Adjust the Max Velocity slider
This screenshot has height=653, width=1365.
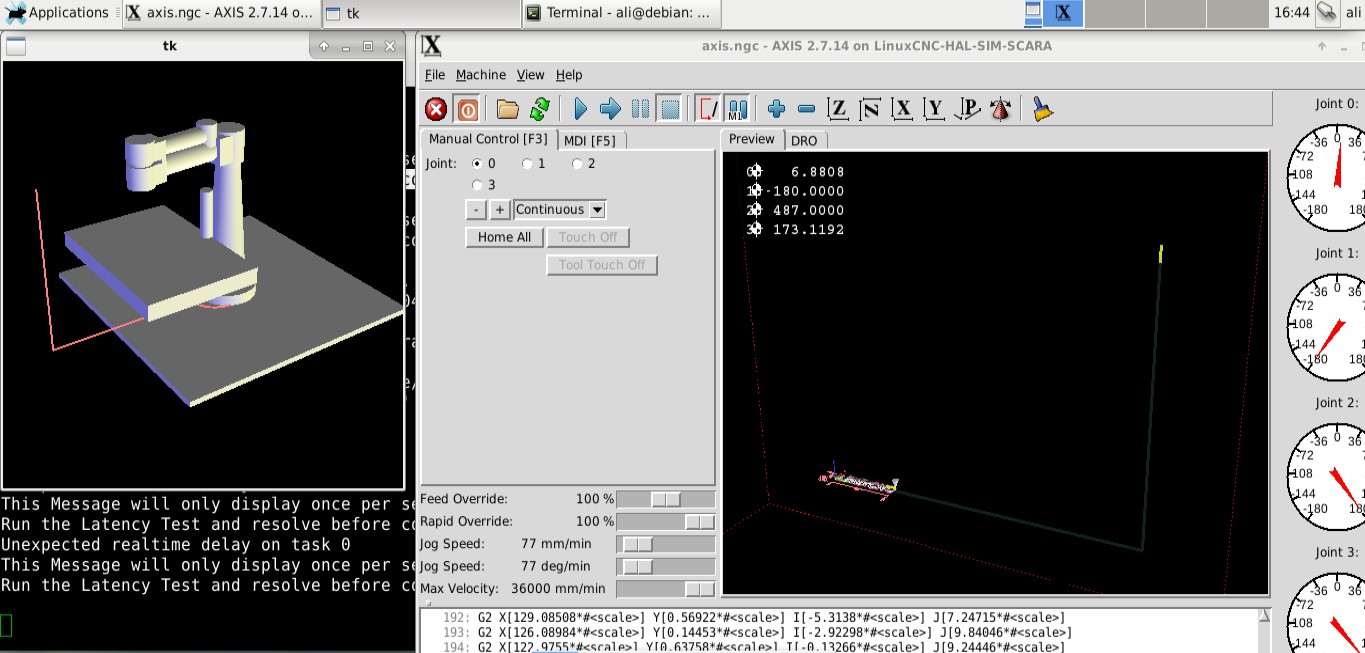click(666, 589)
